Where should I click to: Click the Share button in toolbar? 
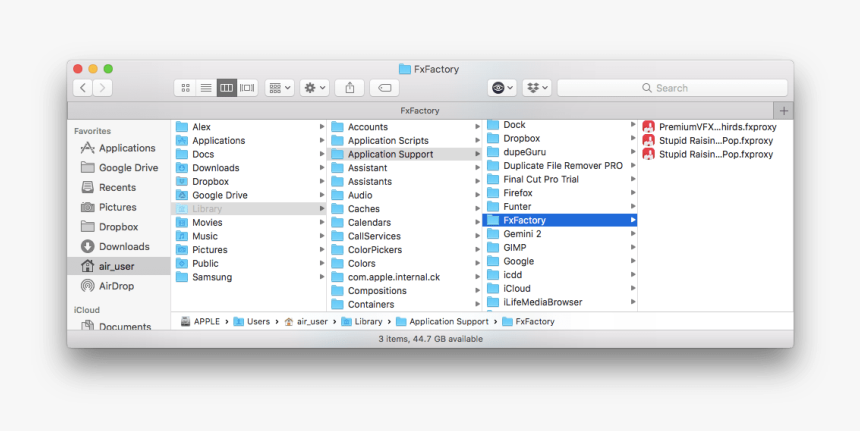pos(349,88)
